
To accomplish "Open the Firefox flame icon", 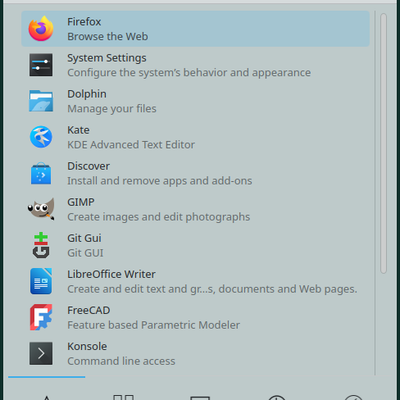I will tap(41, 29).
